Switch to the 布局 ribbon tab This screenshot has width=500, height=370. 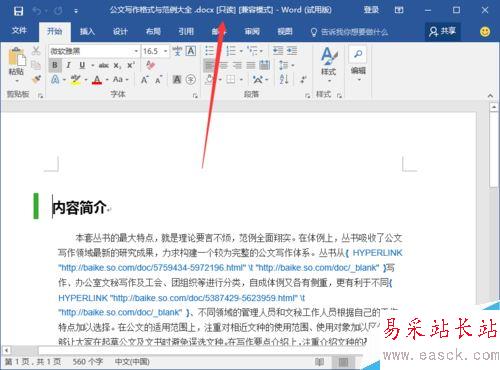153,32
